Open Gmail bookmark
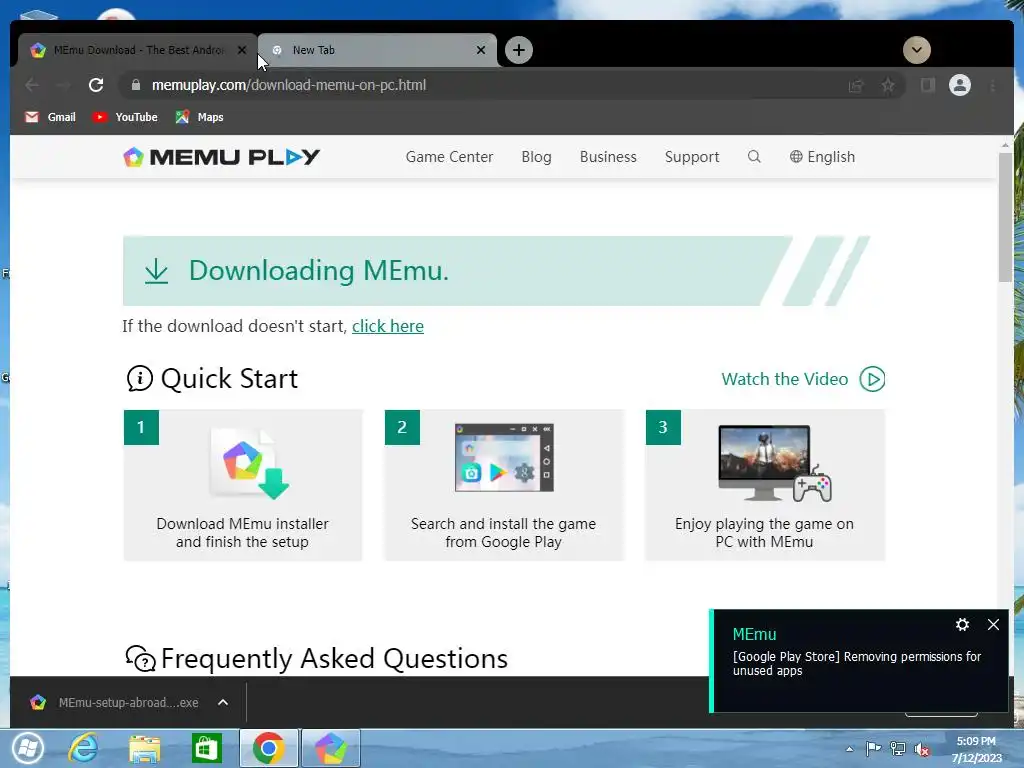The height and width of the screenshot is (768, 1024). point(50,117)
